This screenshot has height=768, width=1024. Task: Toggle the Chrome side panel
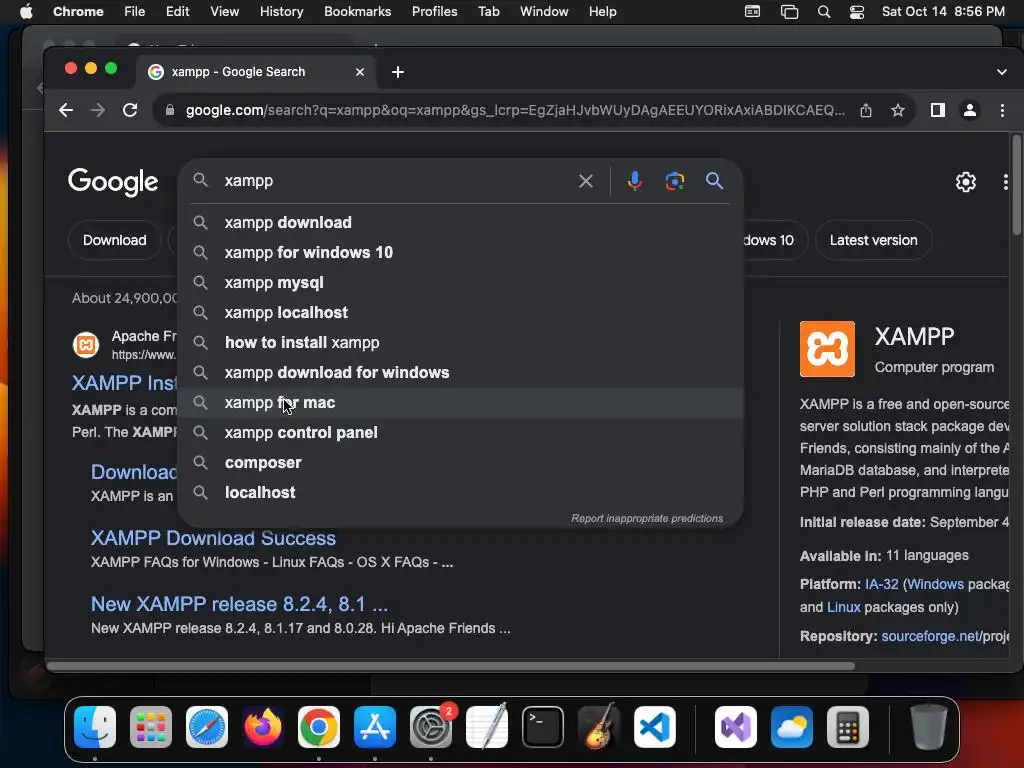click(x=938, y=110)
